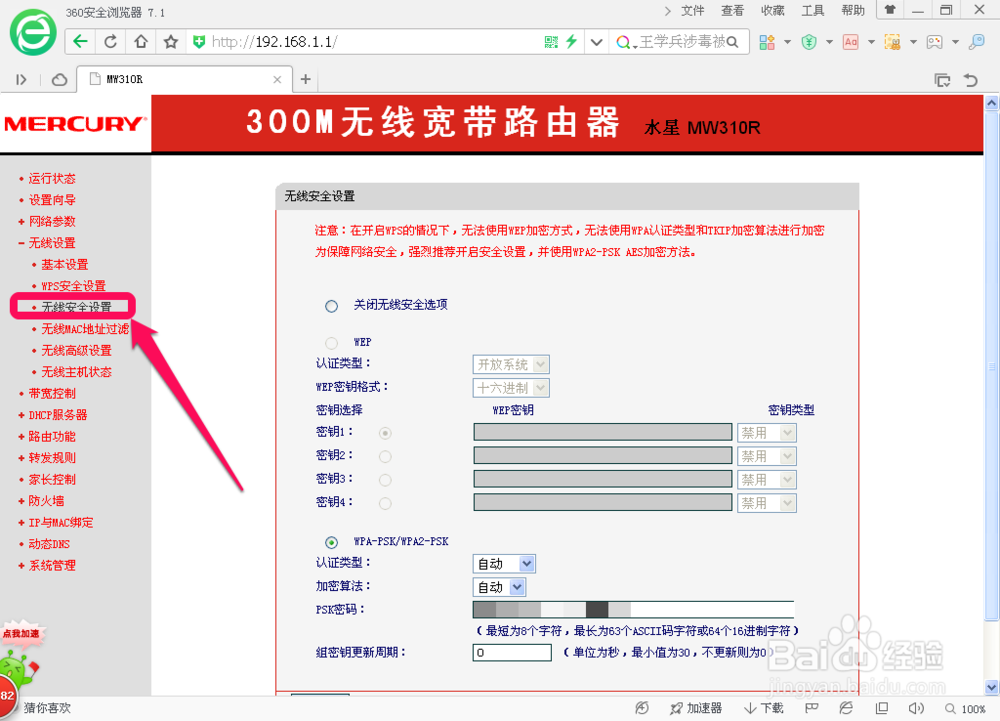Click 加速器 in status bar
The width and height of the screenshot is (1000, 721).
[696, 708]
